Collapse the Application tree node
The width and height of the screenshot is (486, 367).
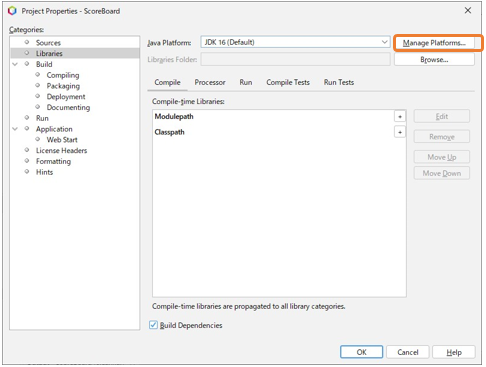point(15,129)
